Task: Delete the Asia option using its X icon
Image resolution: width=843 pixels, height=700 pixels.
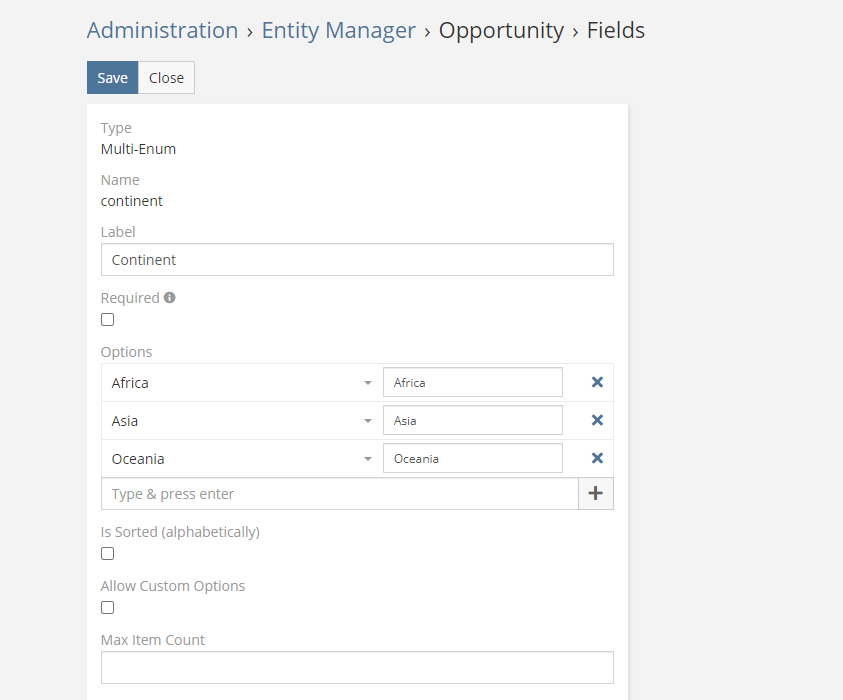Action: [x=597, y=420]
